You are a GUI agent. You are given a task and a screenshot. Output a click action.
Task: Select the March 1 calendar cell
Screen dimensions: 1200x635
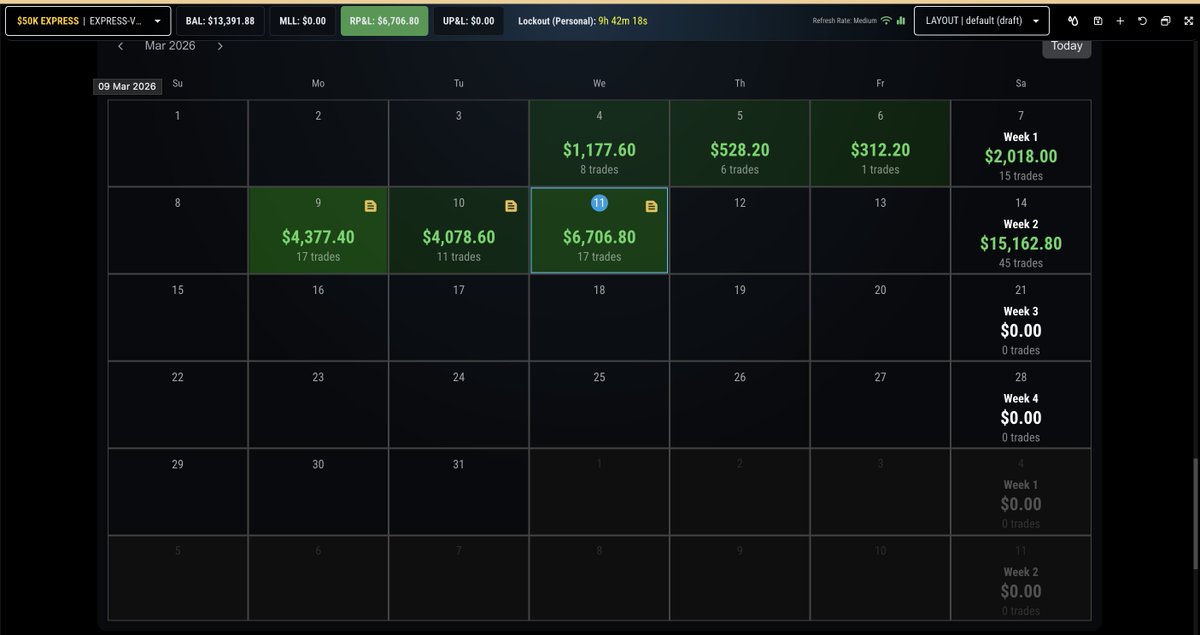click(x=178, y=143)
